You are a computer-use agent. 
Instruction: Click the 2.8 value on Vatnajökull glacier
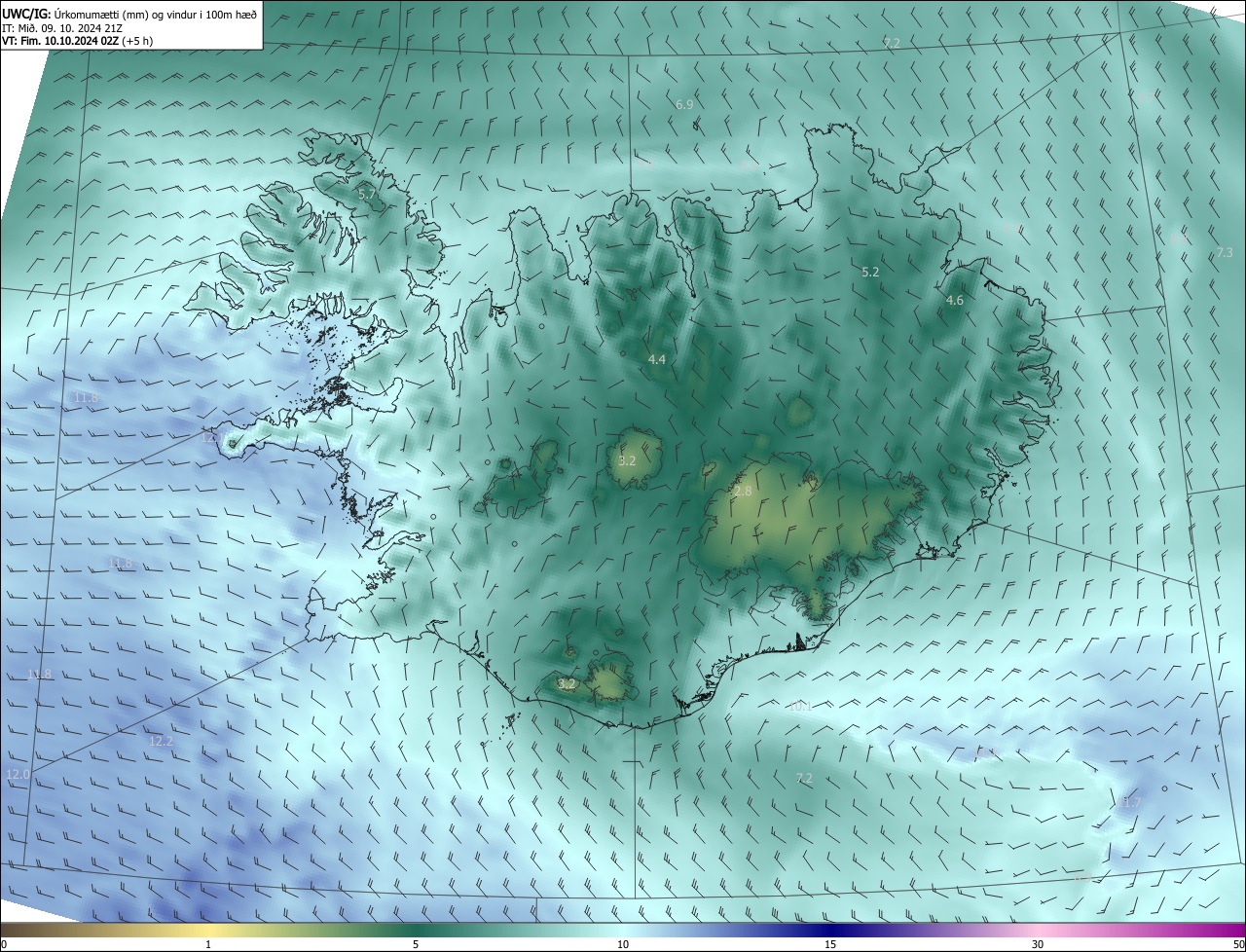tap(743, 492)
